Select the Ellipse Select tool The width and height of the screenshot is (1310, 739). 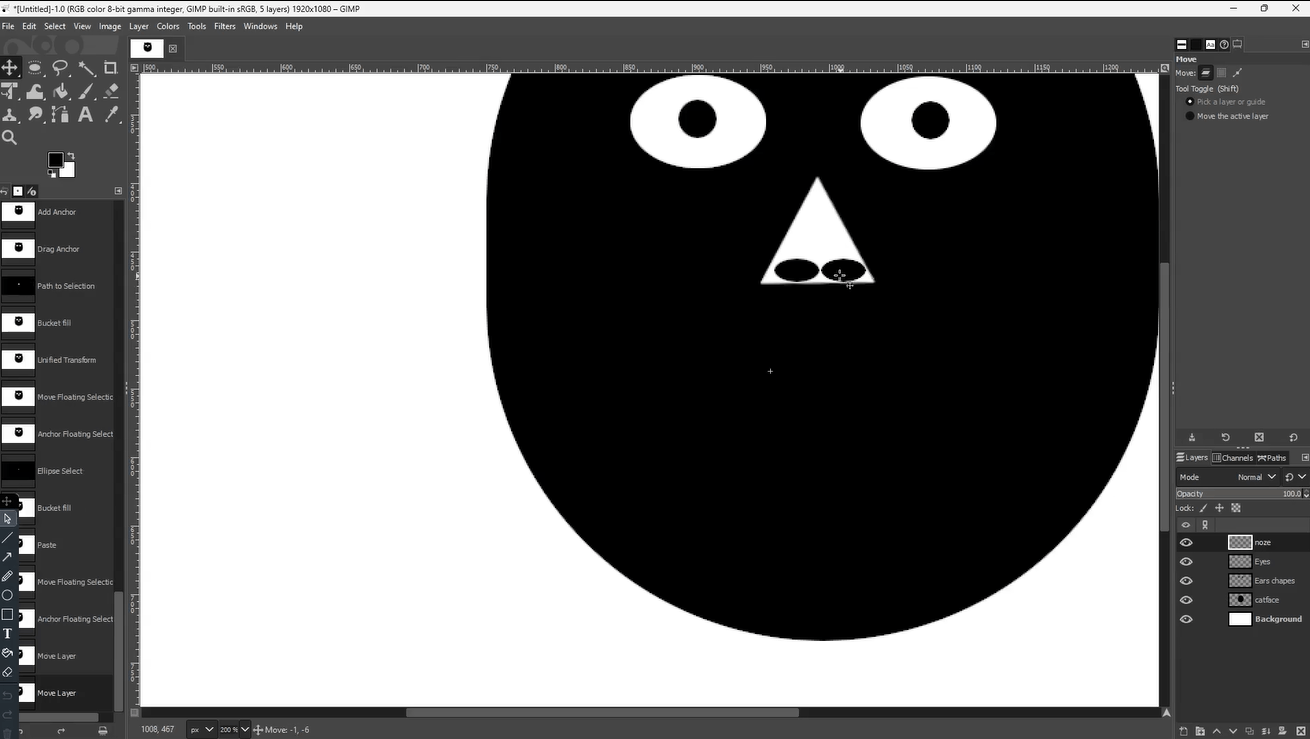click(35, 68)
